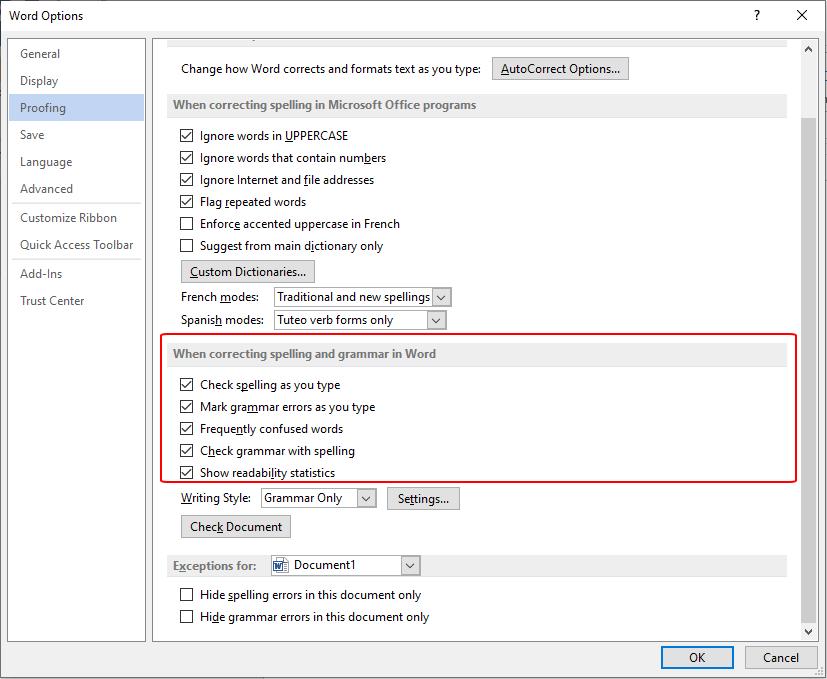Open the Writing Style dropdown
The height and width of the screenshot is (679, 827).
coord(366,498)
